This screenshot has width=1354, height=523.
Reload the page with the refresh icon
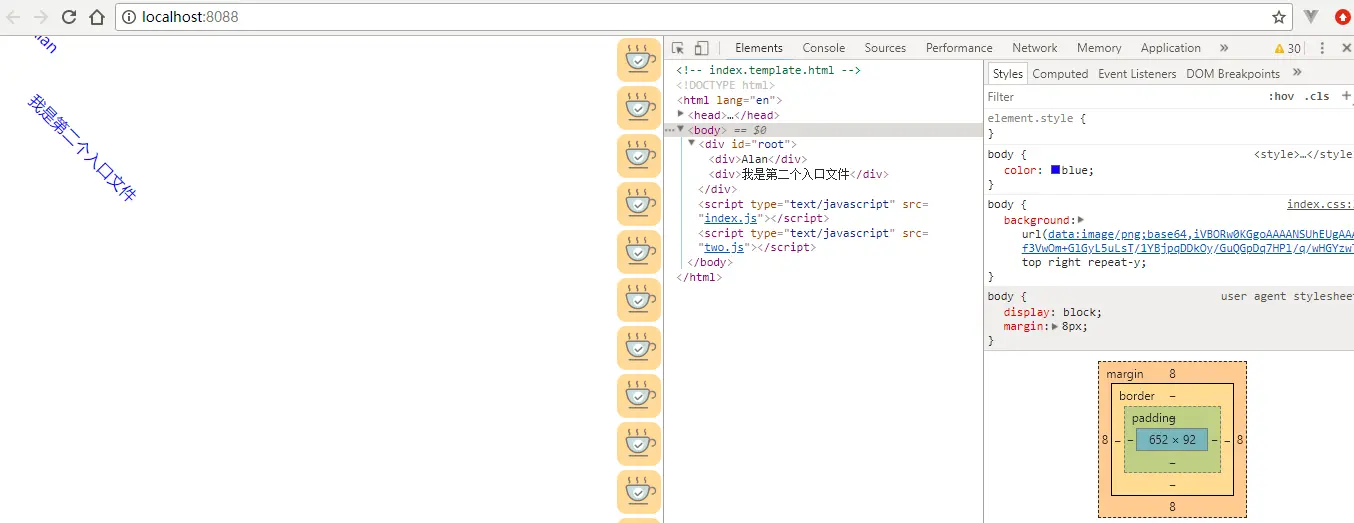tap(69, 17)
